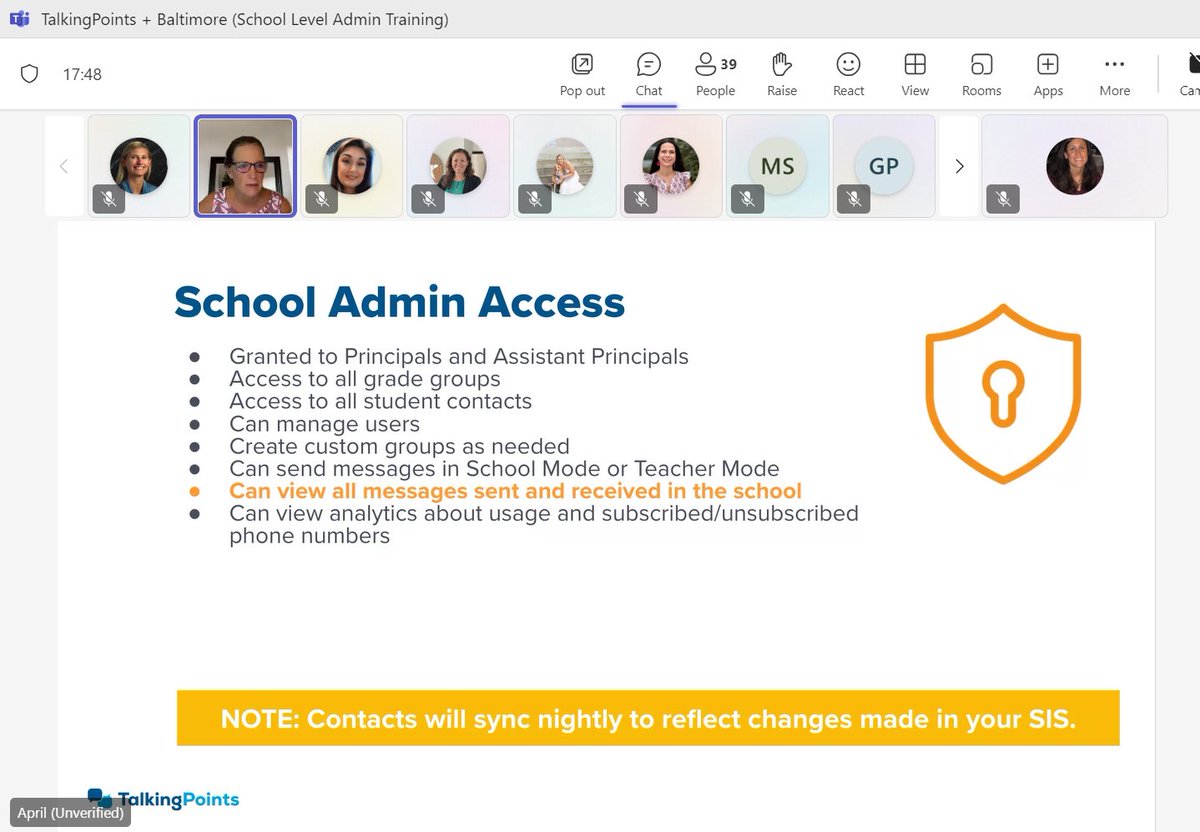The height and width of the screenshot is (832, 1200).
Task: Click the meeting timer 17:48
Action: pyautogui.click(x=82, y=74)
